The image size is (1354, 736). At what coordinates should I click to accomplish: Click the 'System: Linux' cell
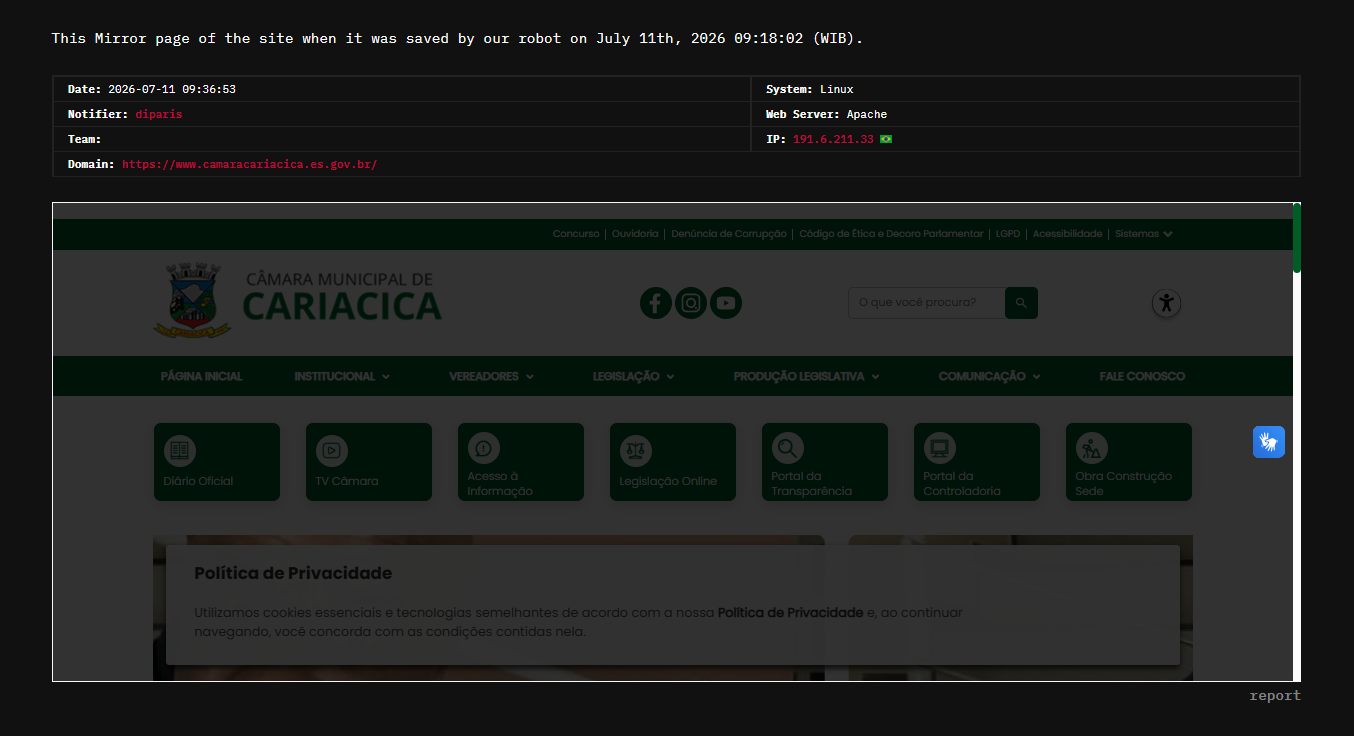(1025, 89)
